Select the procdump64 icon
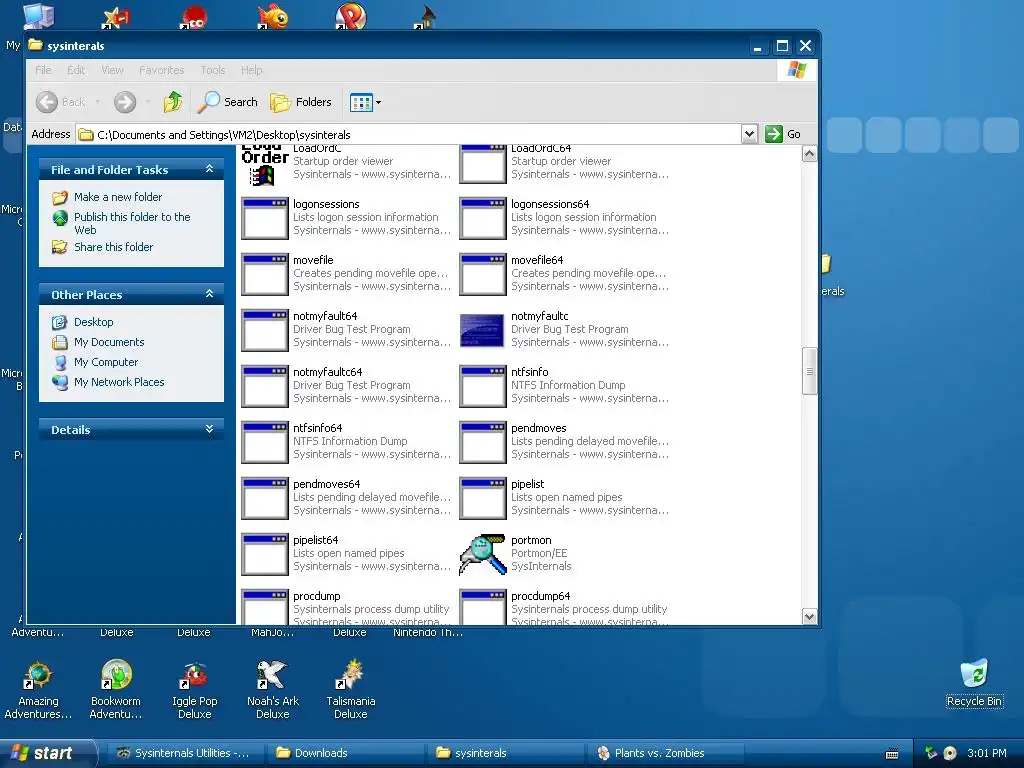 click(x=483, y=607)
